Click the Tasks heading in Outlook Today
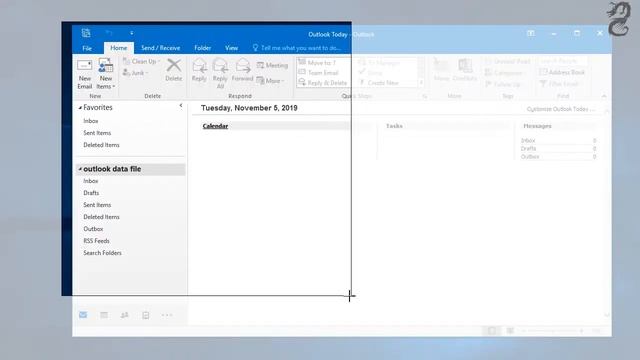The image size is (640, 360). click(394, 126)
